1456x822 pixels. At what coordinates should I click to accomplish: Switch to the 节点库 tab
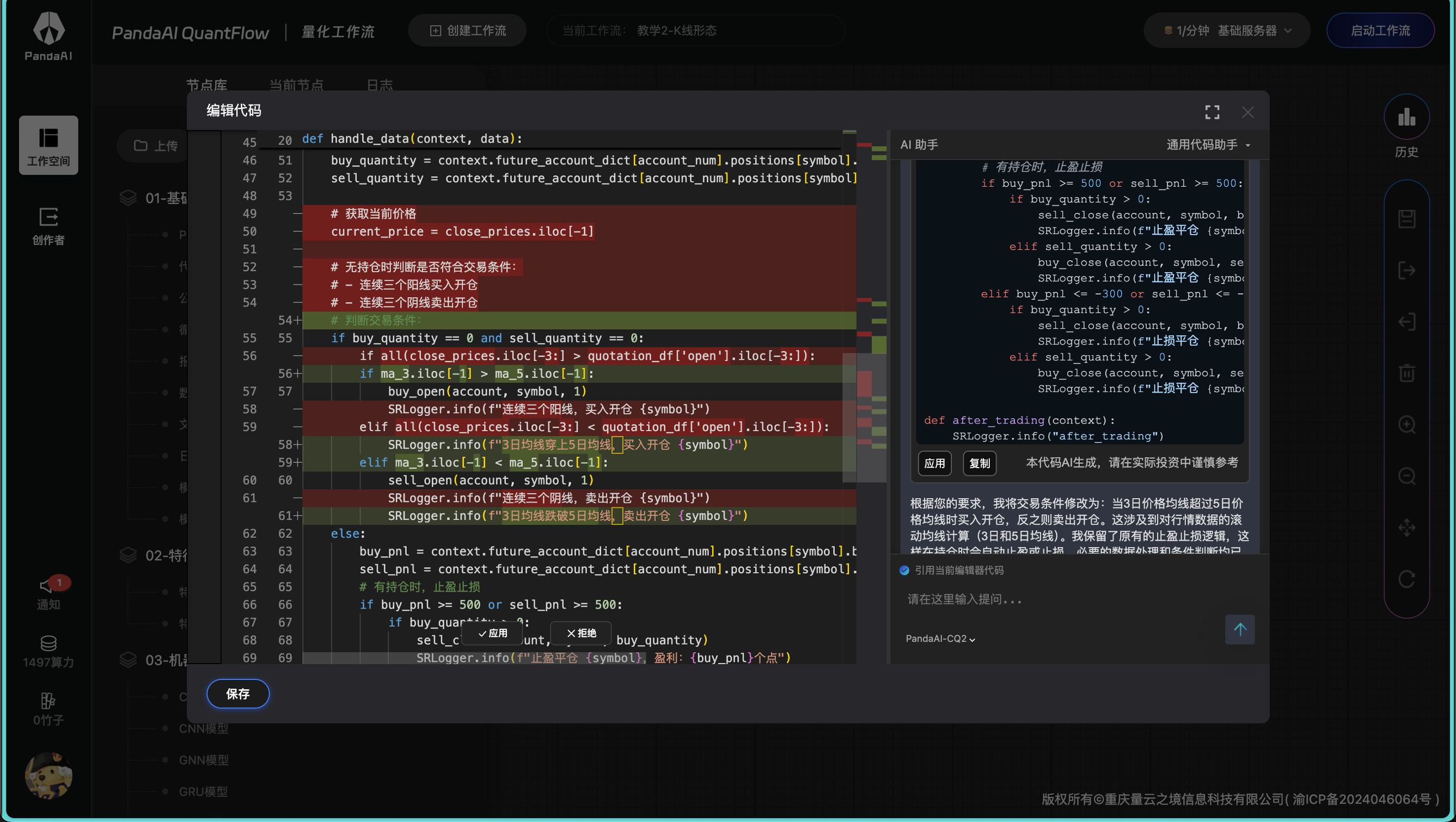[206, 85]
